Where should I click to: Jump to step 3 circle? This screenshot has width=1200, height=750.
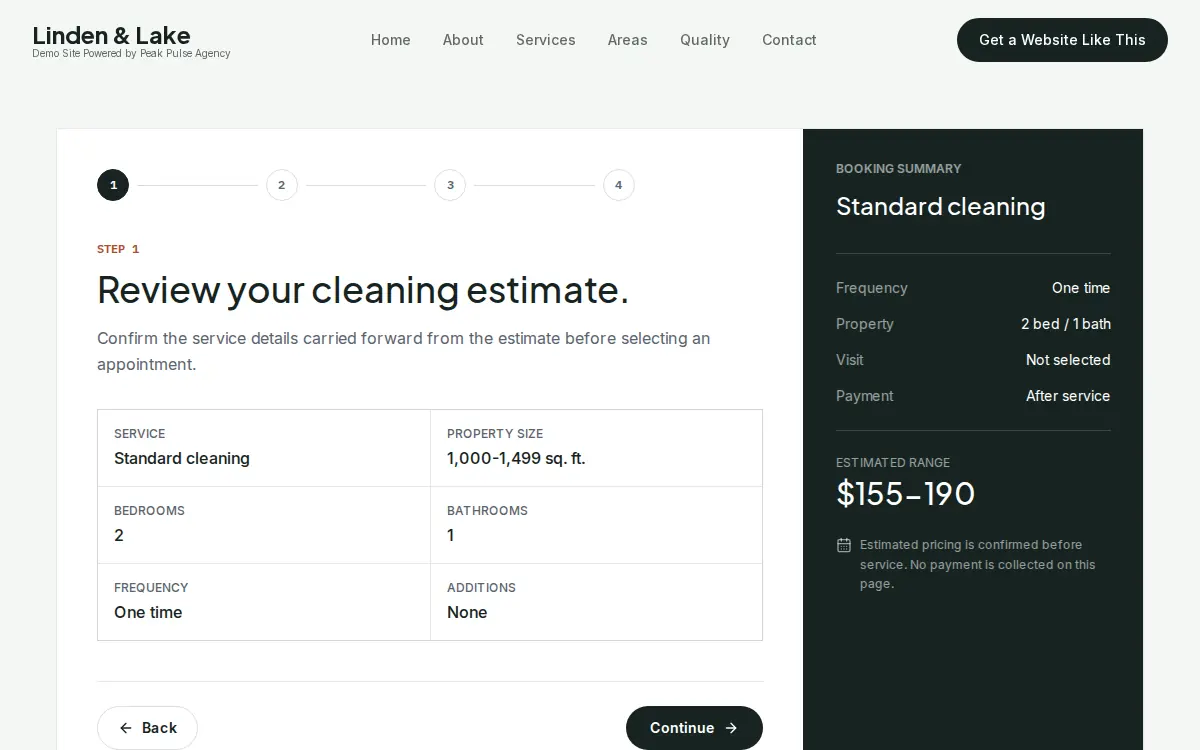450,185
